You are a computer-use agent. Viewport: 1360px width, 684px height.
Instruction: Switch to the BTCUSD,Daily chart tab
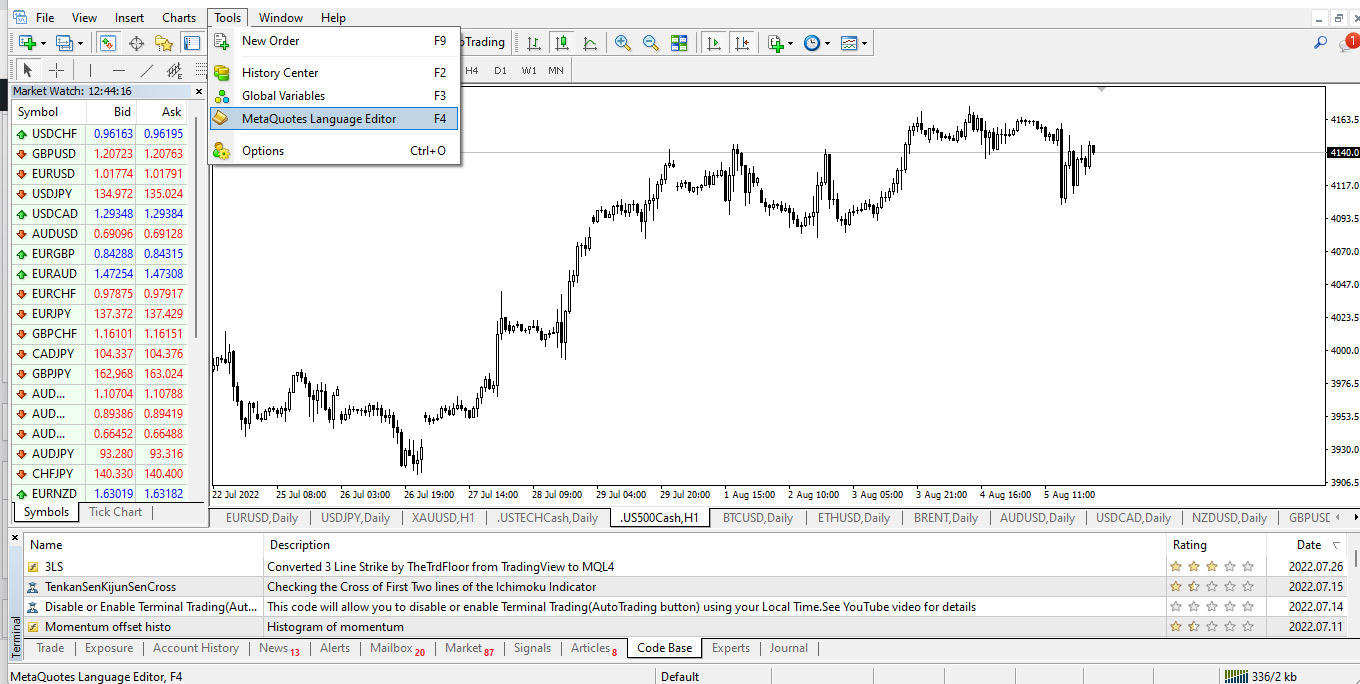coord(758,518)
